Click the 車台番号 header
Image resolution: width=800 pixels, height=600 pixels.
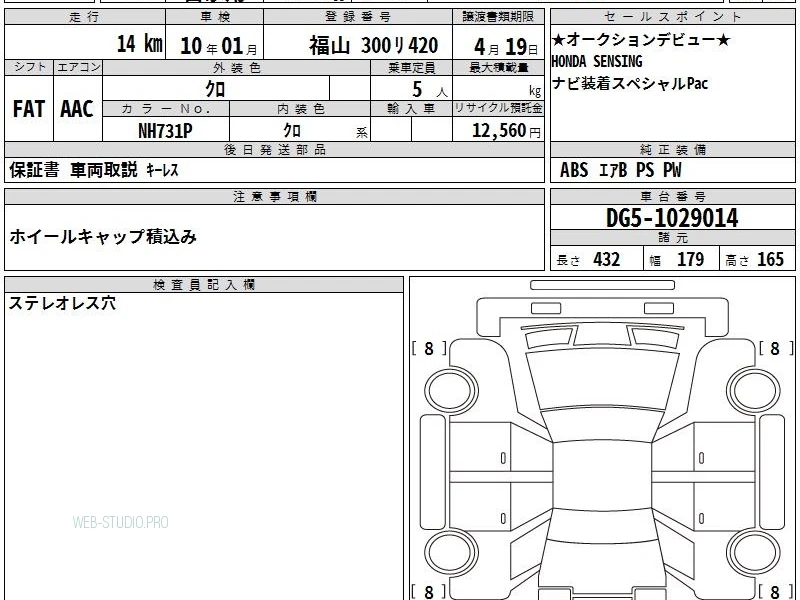[x=672, y=197]
